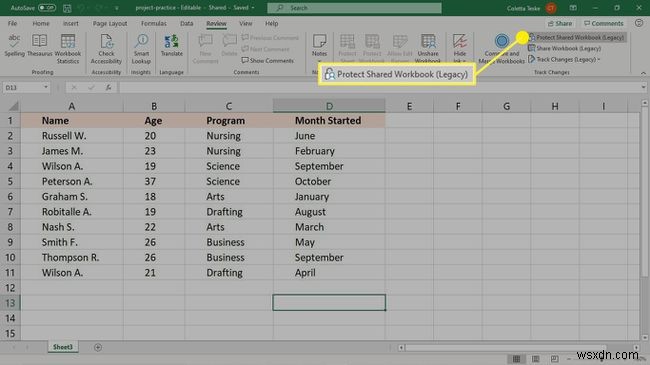Open the file name dropdown in title bar

253,8
